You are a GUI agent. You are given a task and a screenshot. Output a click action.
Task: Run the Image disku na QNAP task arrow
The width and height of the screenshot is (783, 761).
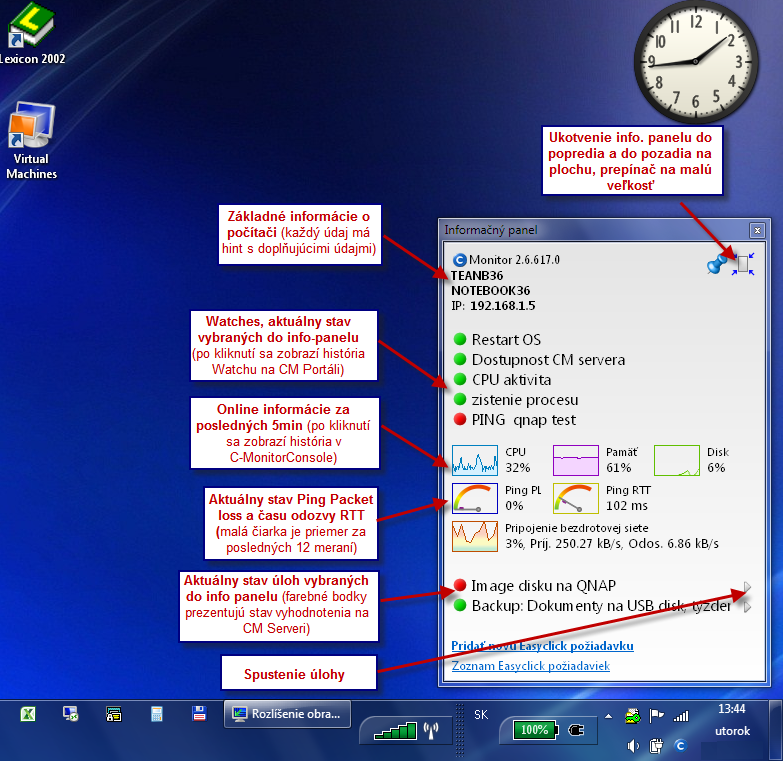point(747,586)
